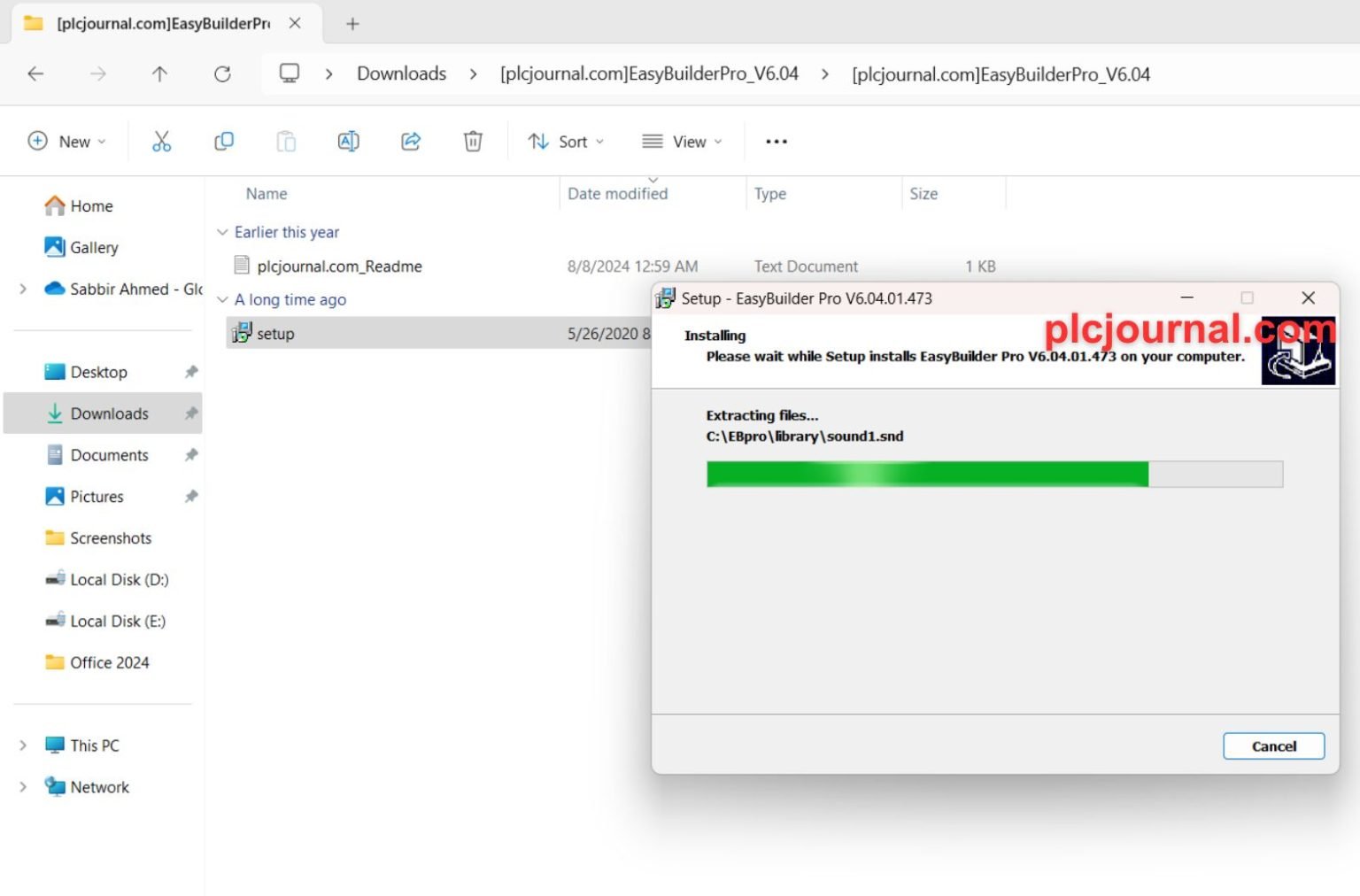The width and height of the screenshot is (1360, 896).
Task: Open the View dropdown menu
Action: coord(682,142)
